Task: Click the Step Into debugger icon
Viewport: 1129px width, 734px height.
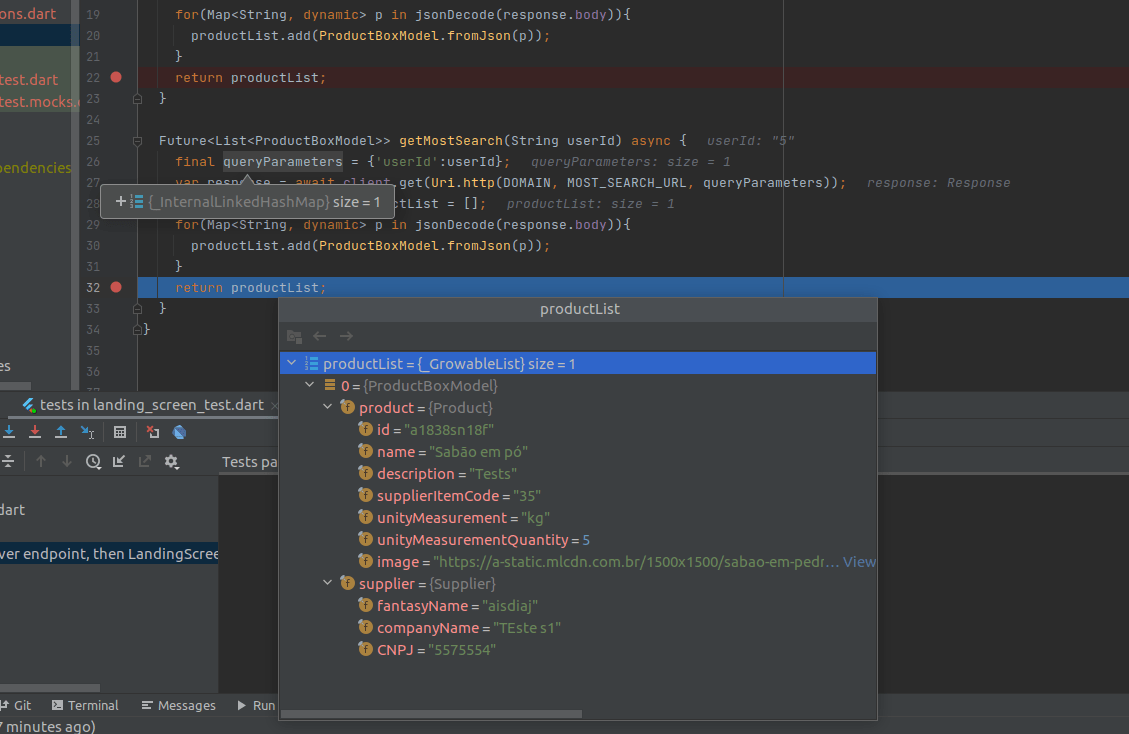Action: coord(9,431)
